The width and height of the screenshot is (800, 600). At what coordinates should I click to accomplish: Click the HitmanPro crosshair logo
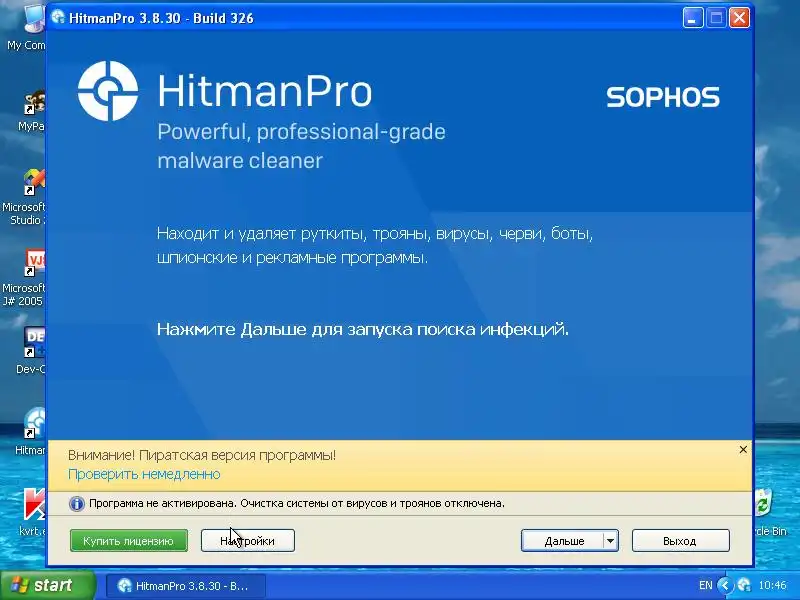click(x=108, y=91)
